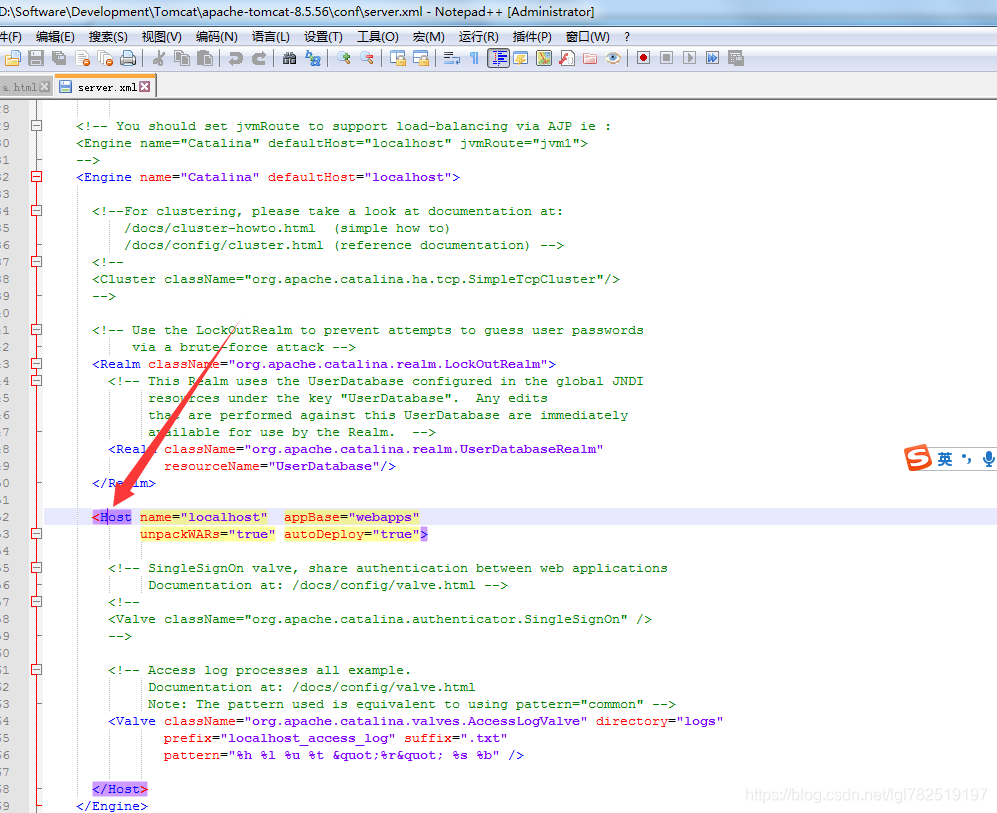Undo the last edit via toolbar
The image size is (997, 813).
click(x=235, y=58)
